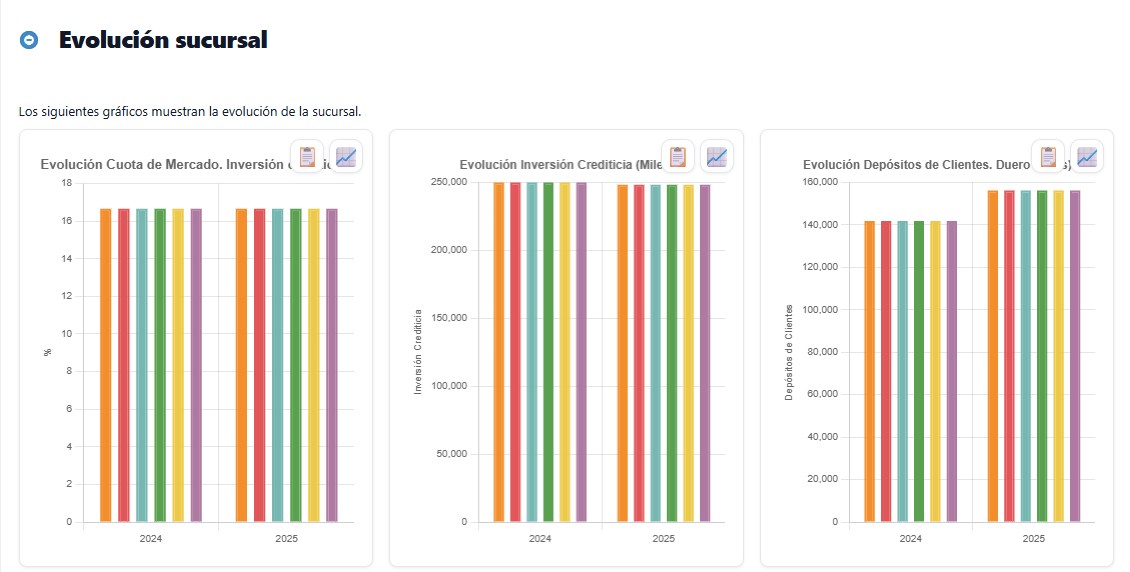Click the Evolución Inversión Crediticia chart title
The image size is (1130, 572).
561,164
